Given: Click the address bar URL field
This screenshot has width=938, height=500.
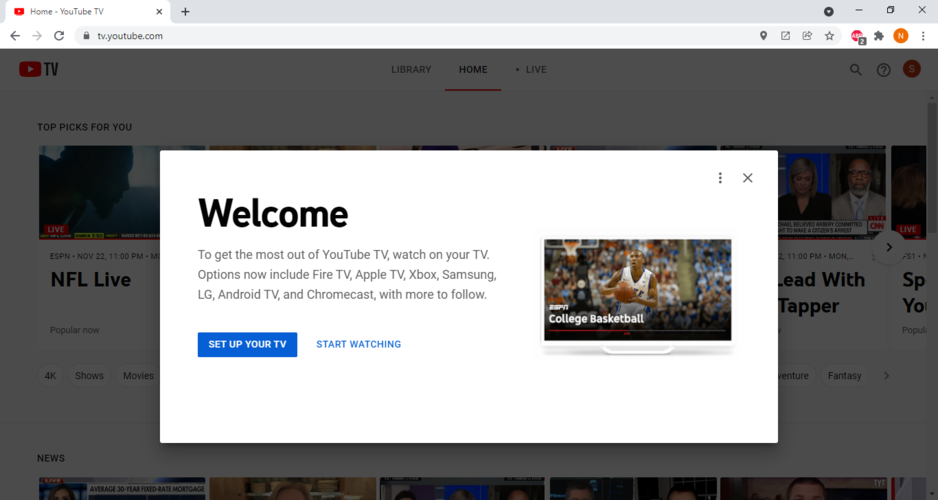Looking at the screenshot, I should point(400,36).
